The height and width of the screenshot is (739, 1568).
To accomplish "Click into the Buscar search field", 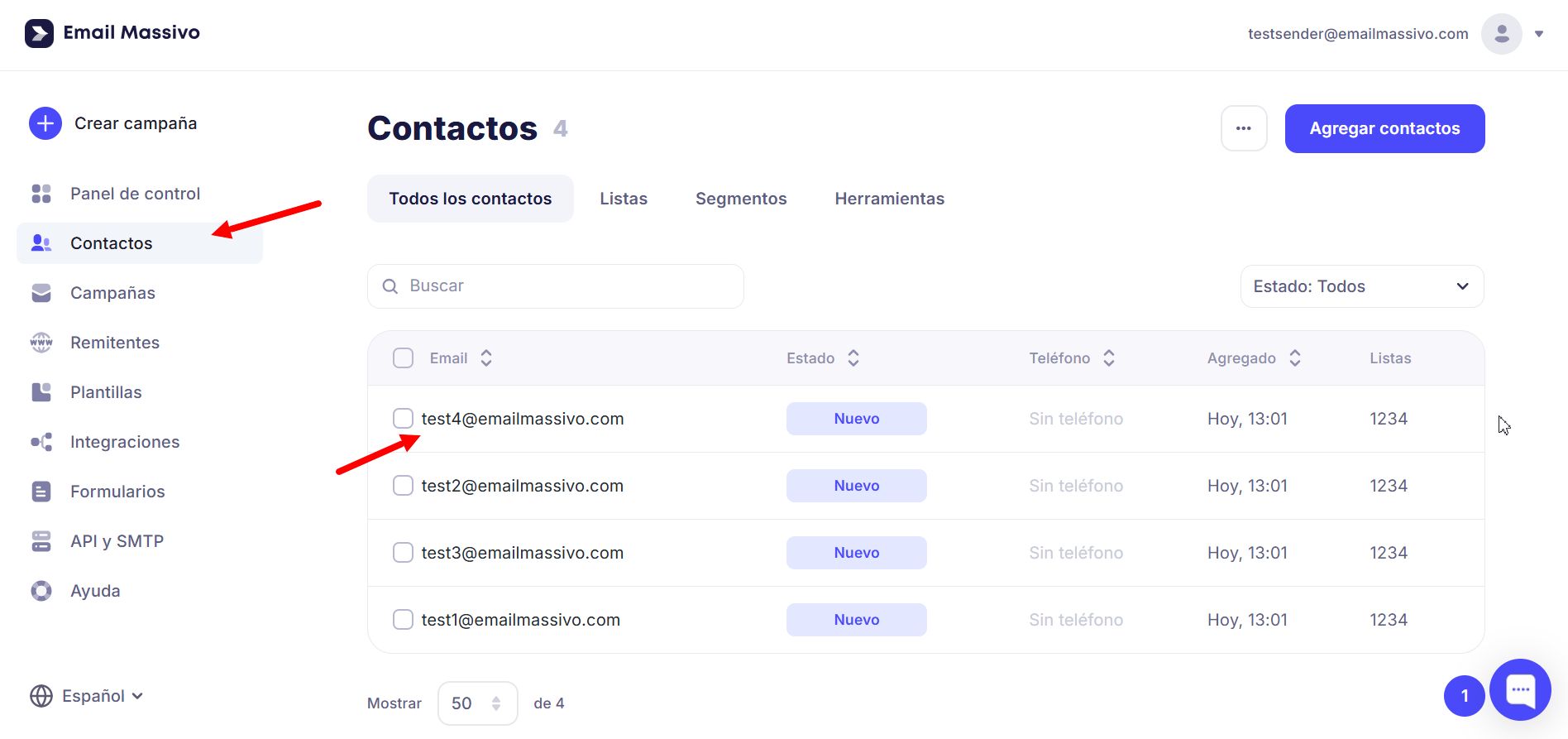I will point(571,286).
